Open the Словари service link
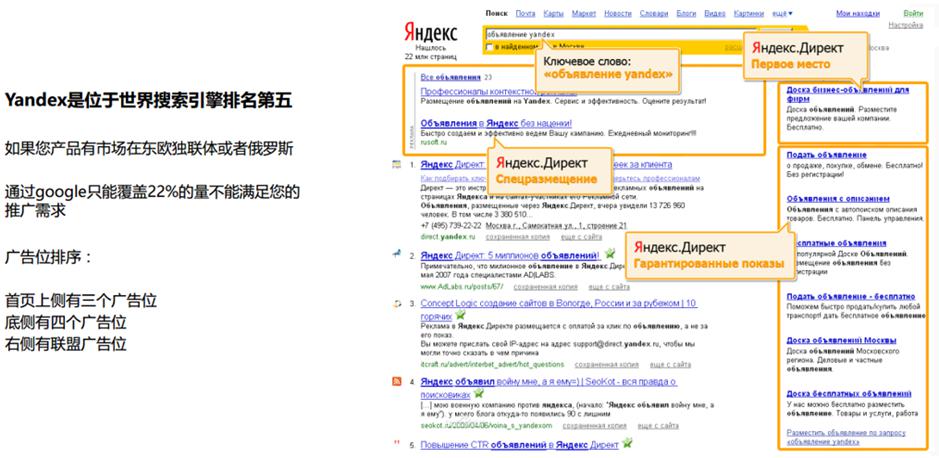This screenshot has width=939, height=458. click(x=654, y=13)
